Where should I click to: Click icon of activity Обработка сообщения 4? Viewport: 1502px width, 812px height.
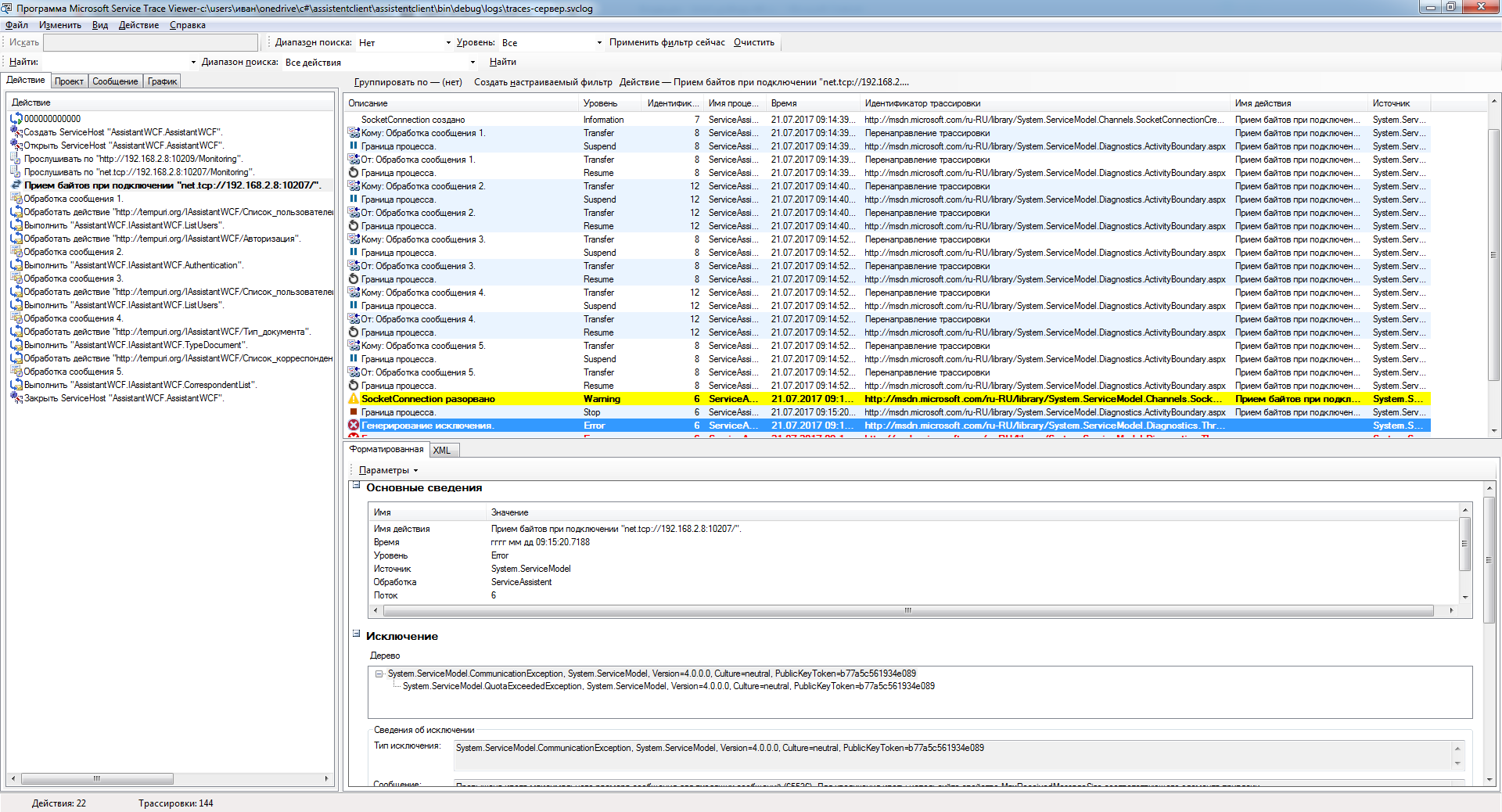pos(16,318)
